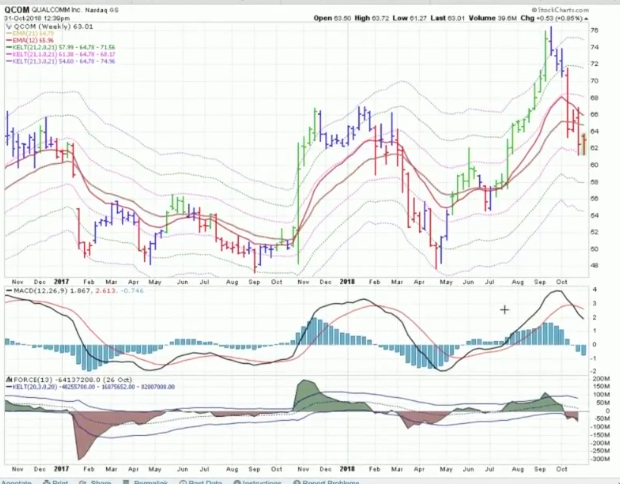This screenshot has height=484, width=620.
Task: Click the Print link below chart
Action: 60,482
